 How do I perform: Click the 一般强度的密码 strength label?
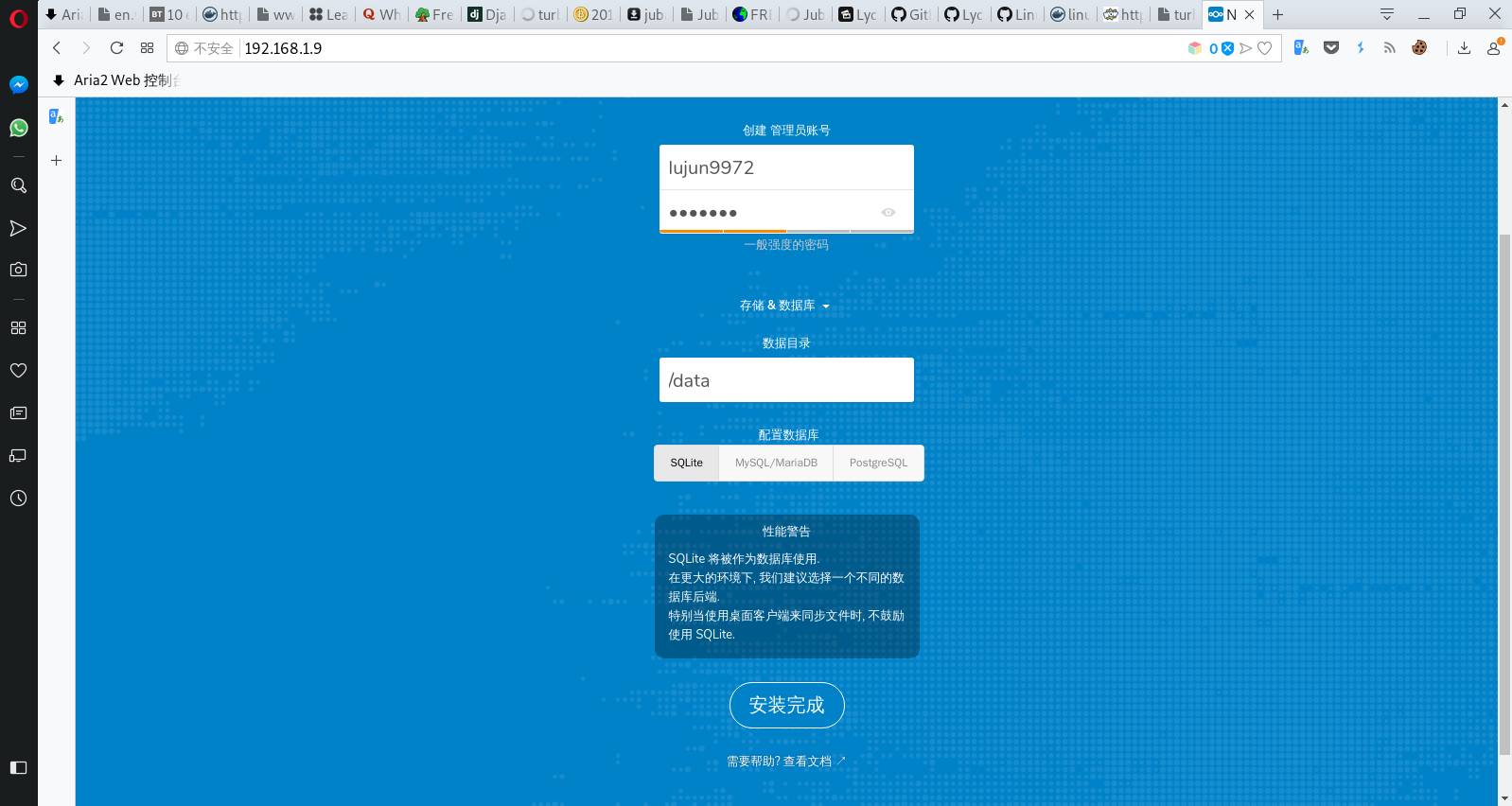pyautogui.click(x=786, y=245)
